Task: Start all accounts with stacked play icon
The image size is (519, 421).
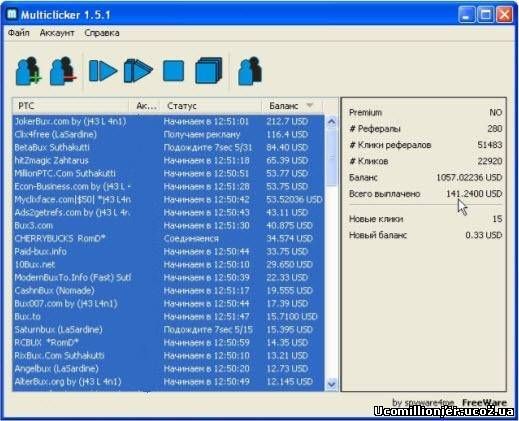Action: [x=138, y=71]
